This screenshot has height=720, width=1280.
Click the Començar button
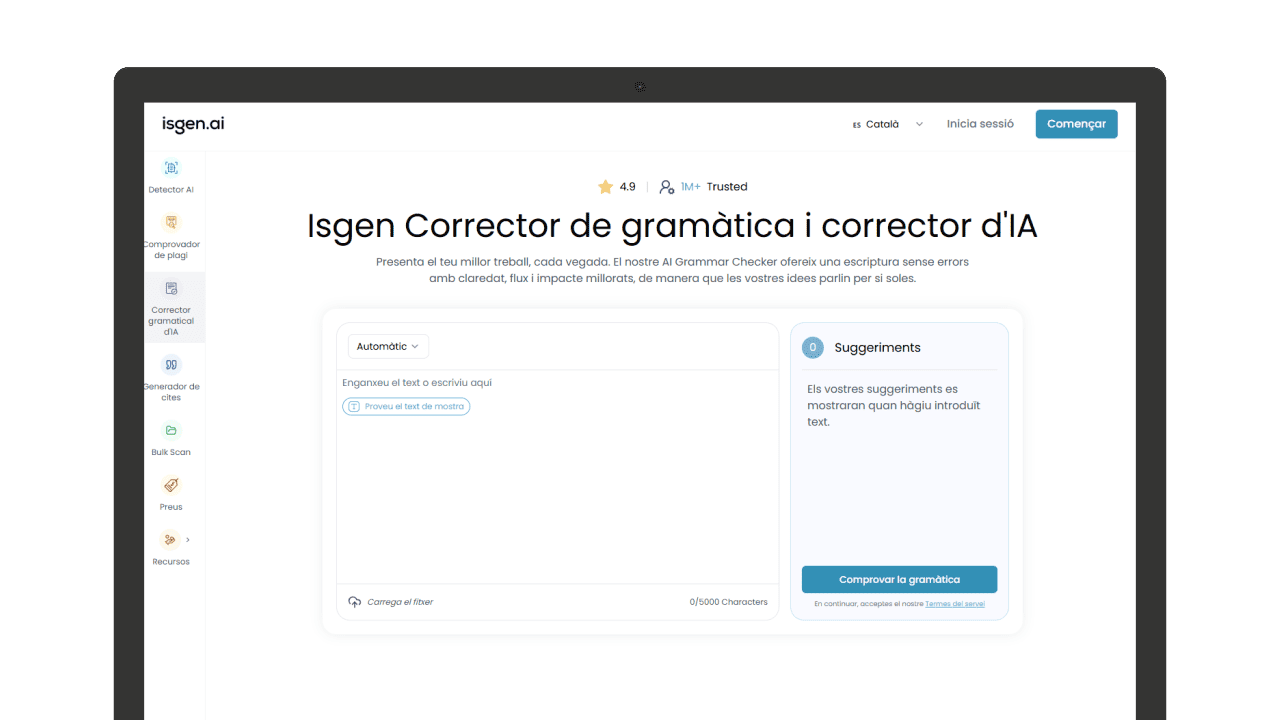tap(1076, 123)
